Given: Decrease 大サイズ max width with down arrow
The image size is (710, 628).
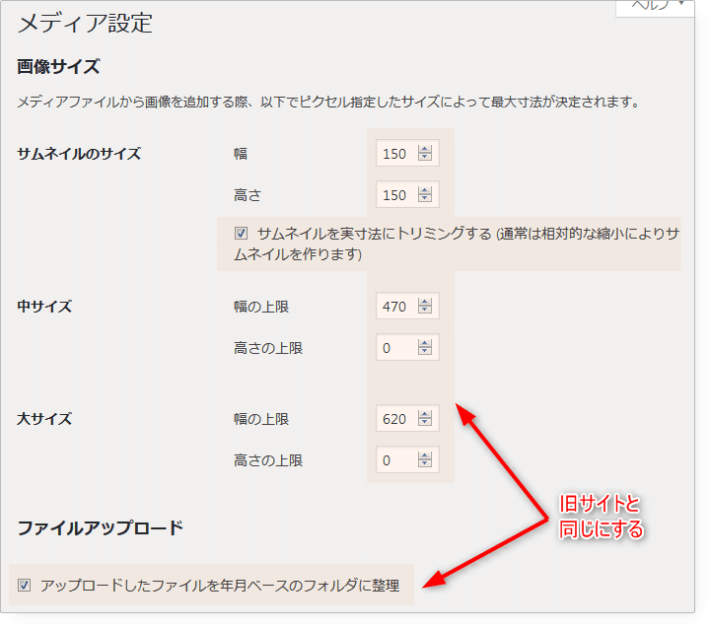Looking at the screenshot, I should pyautogui.click(x=425, y=423).
